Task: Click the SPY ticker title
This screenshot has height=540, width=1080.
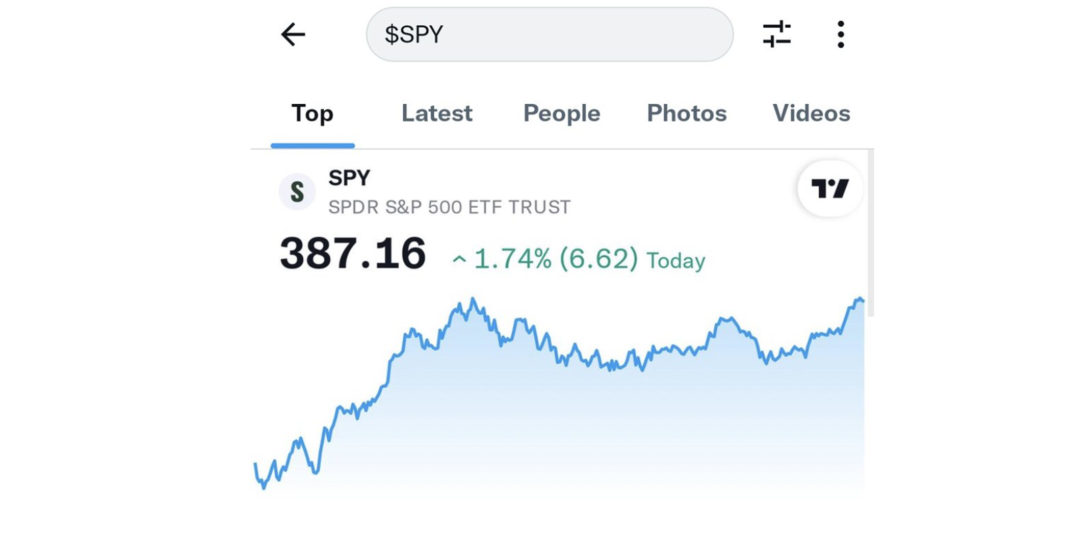Action: (349, 178)
